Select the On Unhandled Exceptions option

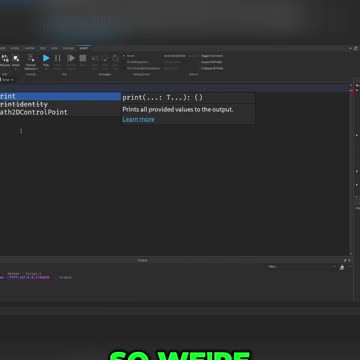(141, 68)
